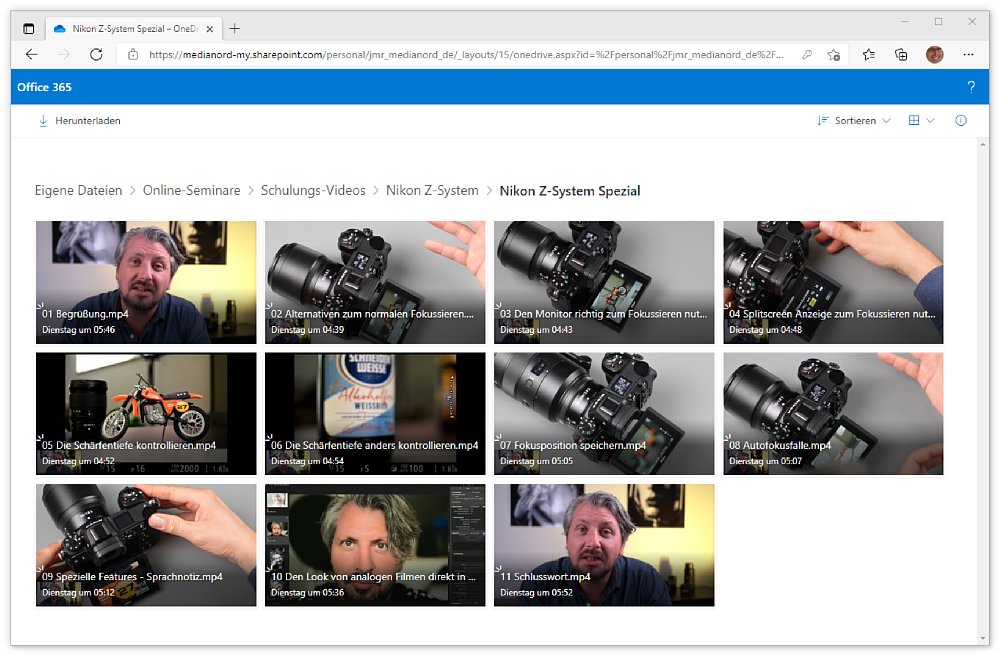Click the Herunterladen download button

[x=80, y=120]
